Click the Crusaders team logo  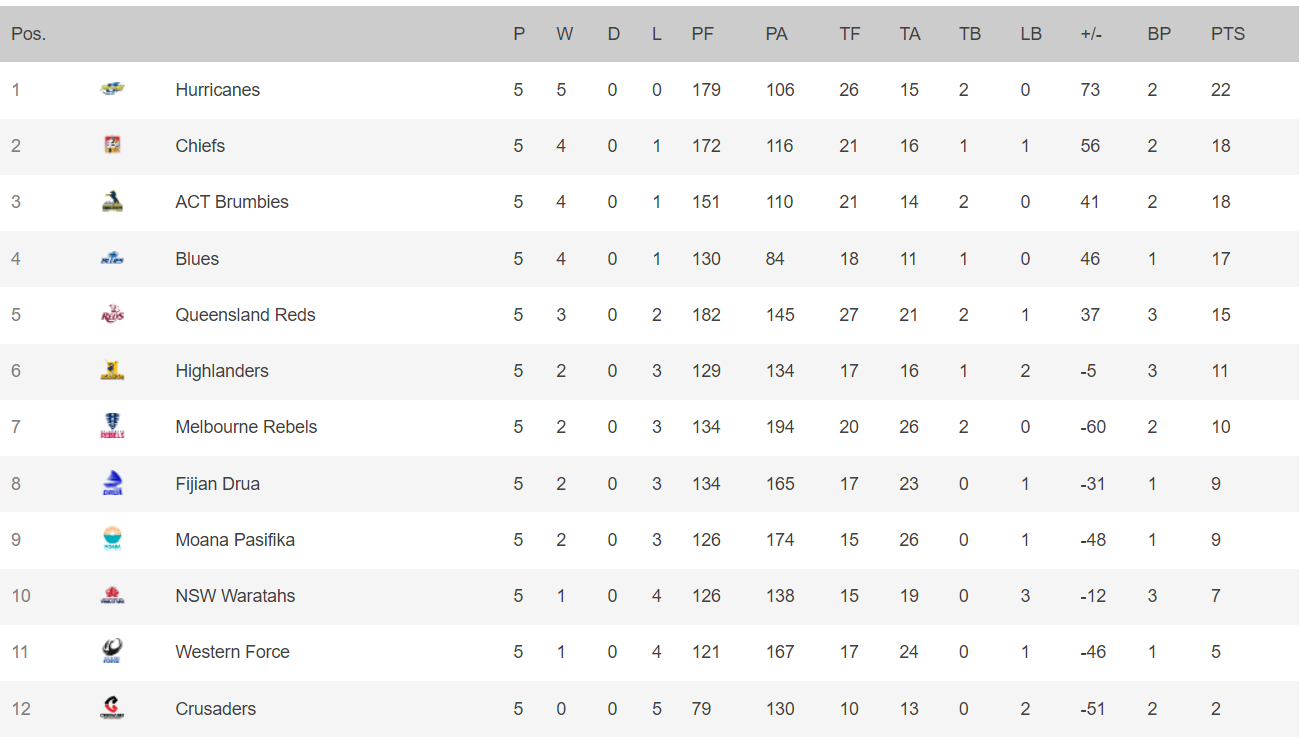tap(112, 709)
